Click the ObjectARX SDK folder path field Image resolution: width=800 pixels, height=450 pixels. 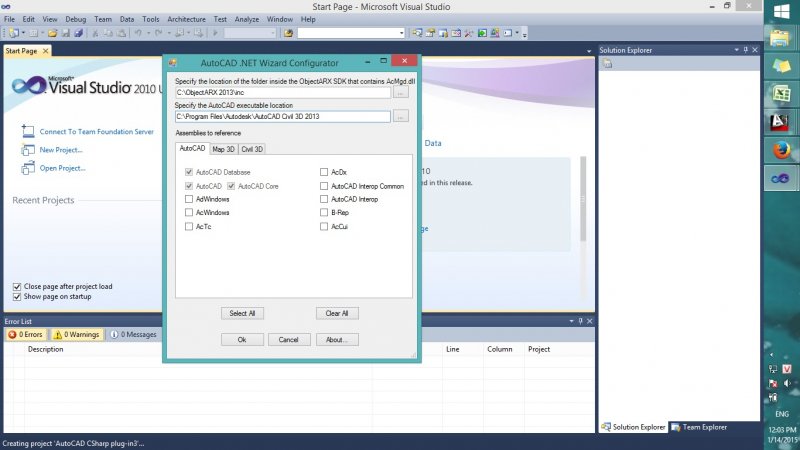[x=283, y=92]
